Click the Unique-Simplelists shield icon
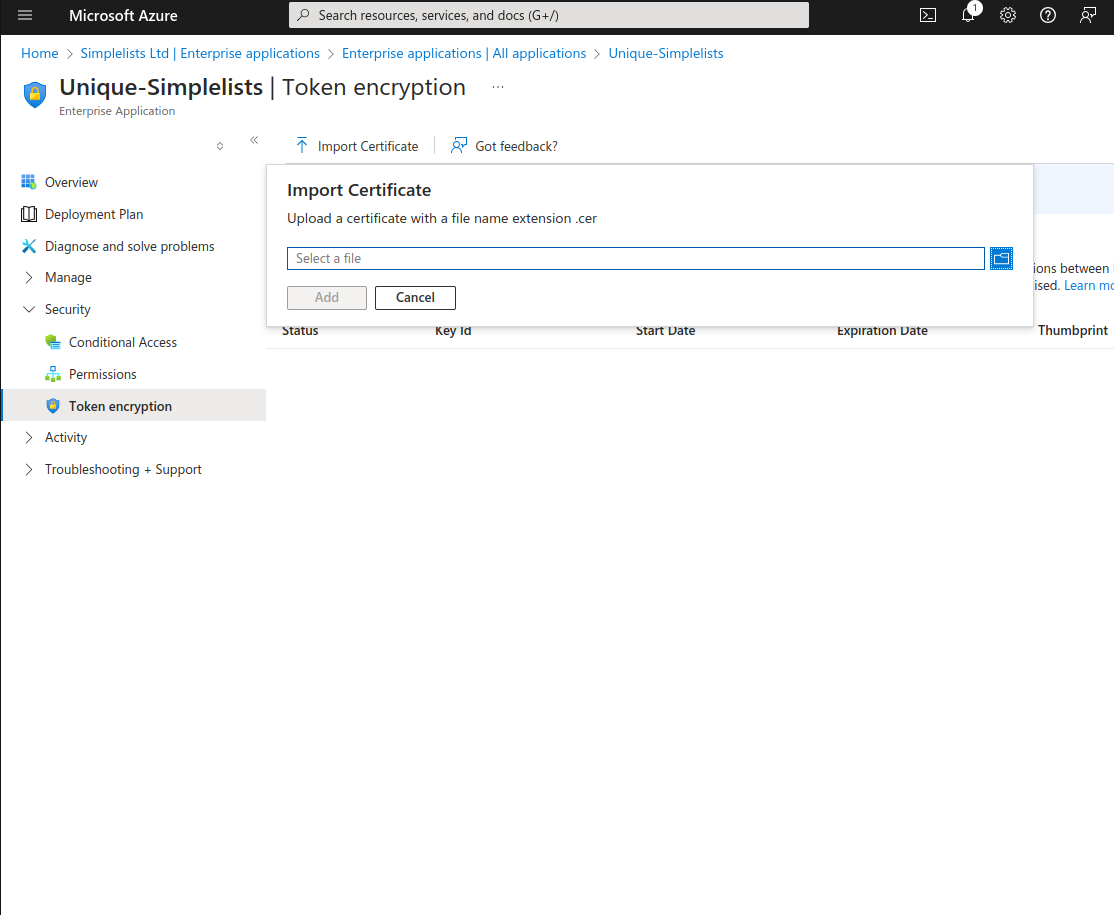The height and width of the screenshot is (915, 1114). click(x=35, y=94)
